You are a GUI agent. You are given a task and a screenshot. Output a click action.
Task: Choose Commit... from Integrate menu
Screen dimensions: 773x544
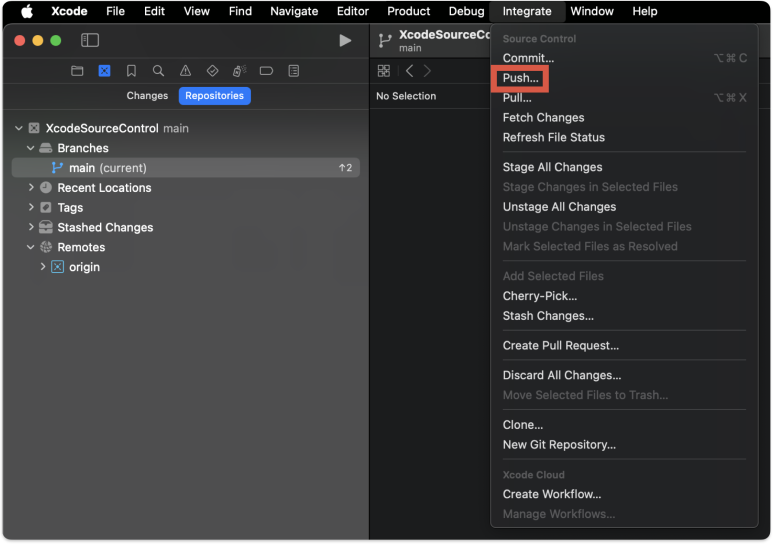624,58
